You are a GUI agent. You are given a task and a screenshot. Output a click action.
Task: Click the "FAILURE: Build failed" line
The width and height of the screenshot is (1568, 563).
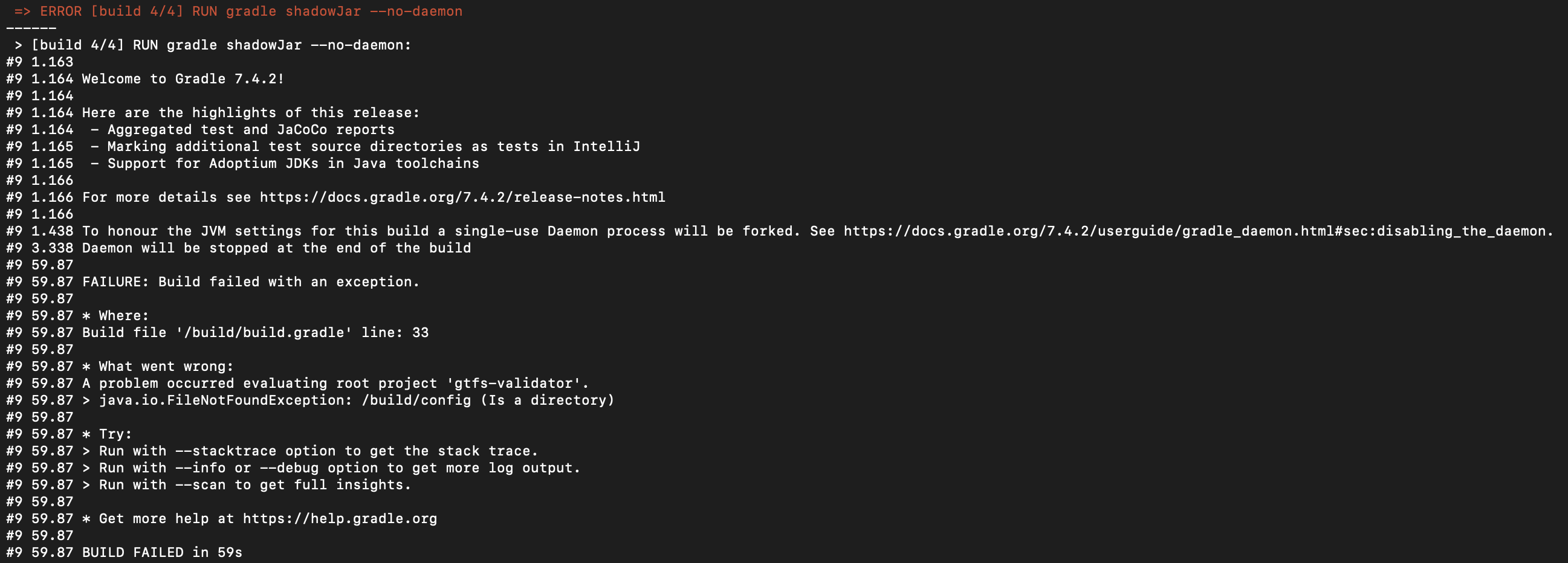(251, 282)
